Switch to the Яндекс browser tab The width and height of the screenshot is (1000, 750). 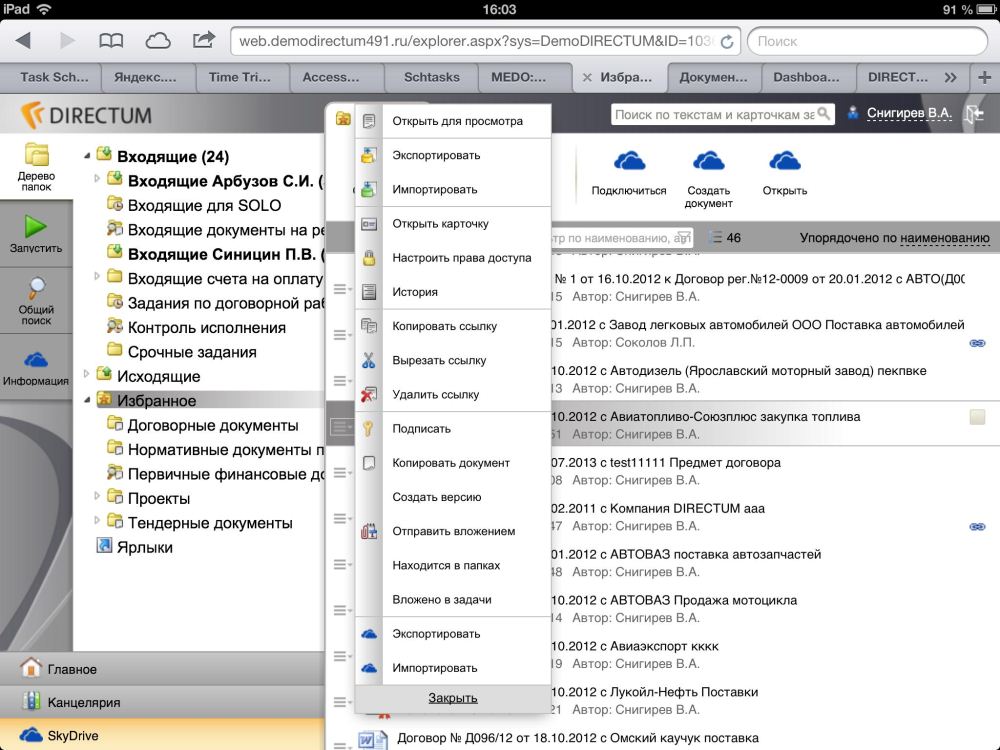pos(145,77)
